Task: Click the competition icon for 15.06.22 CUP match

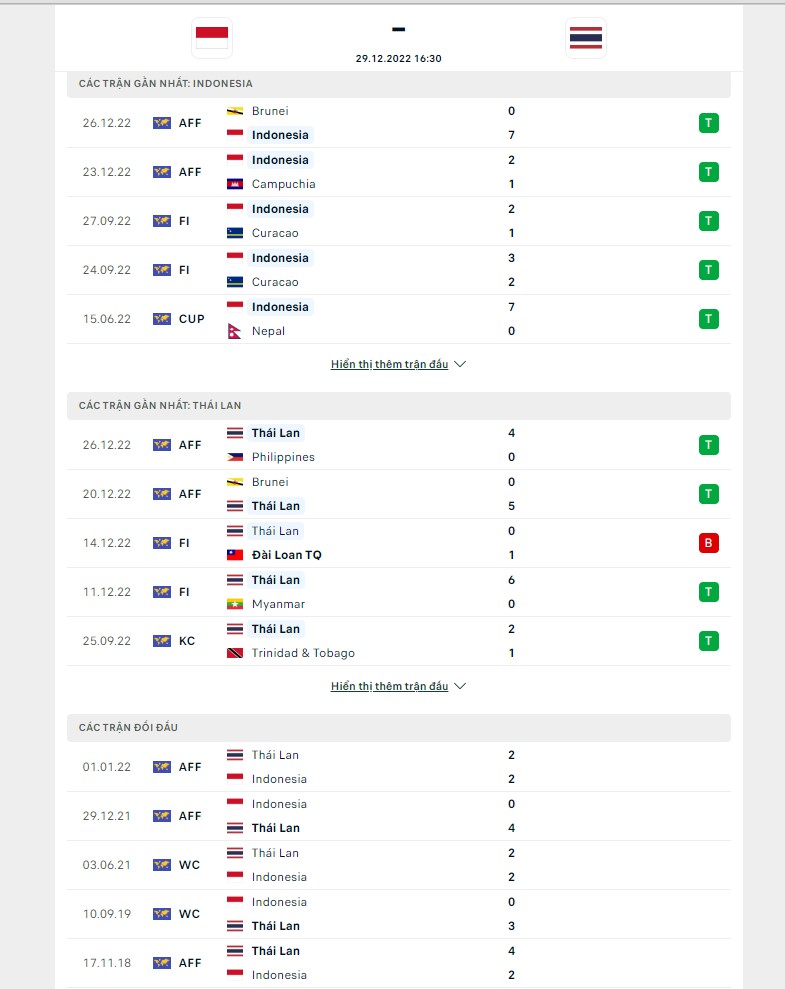Action: 162,319
